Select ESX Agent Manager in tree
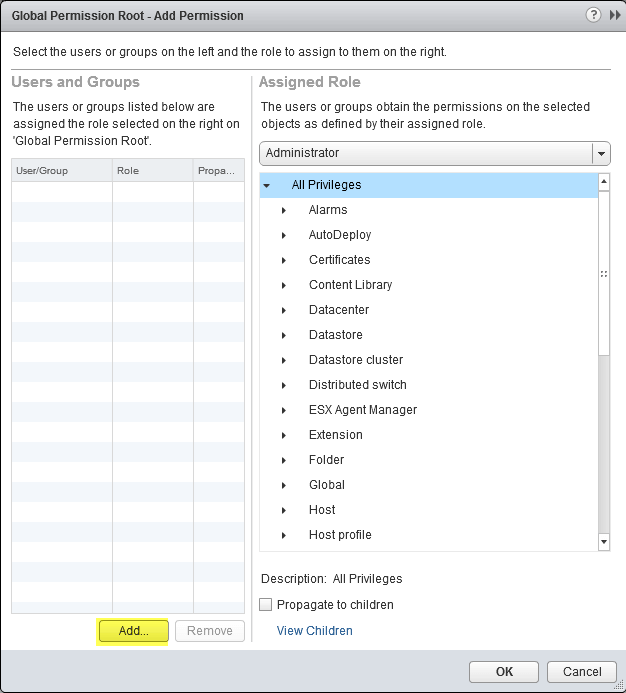The height and width of the screenshot is (693, 626). coord(363,410)
